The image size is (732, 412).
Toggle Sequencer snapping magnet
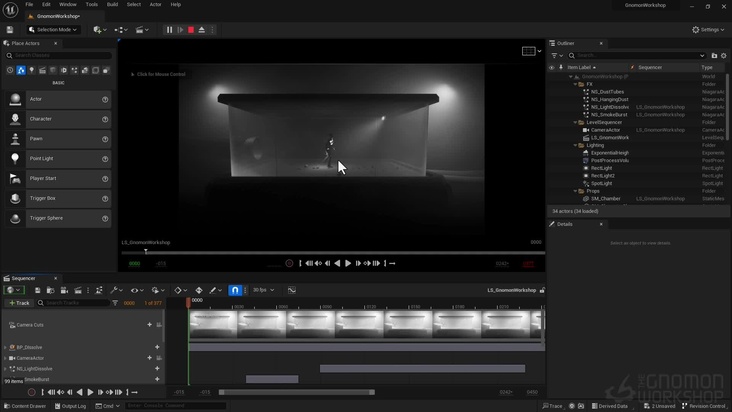(235, 290)
